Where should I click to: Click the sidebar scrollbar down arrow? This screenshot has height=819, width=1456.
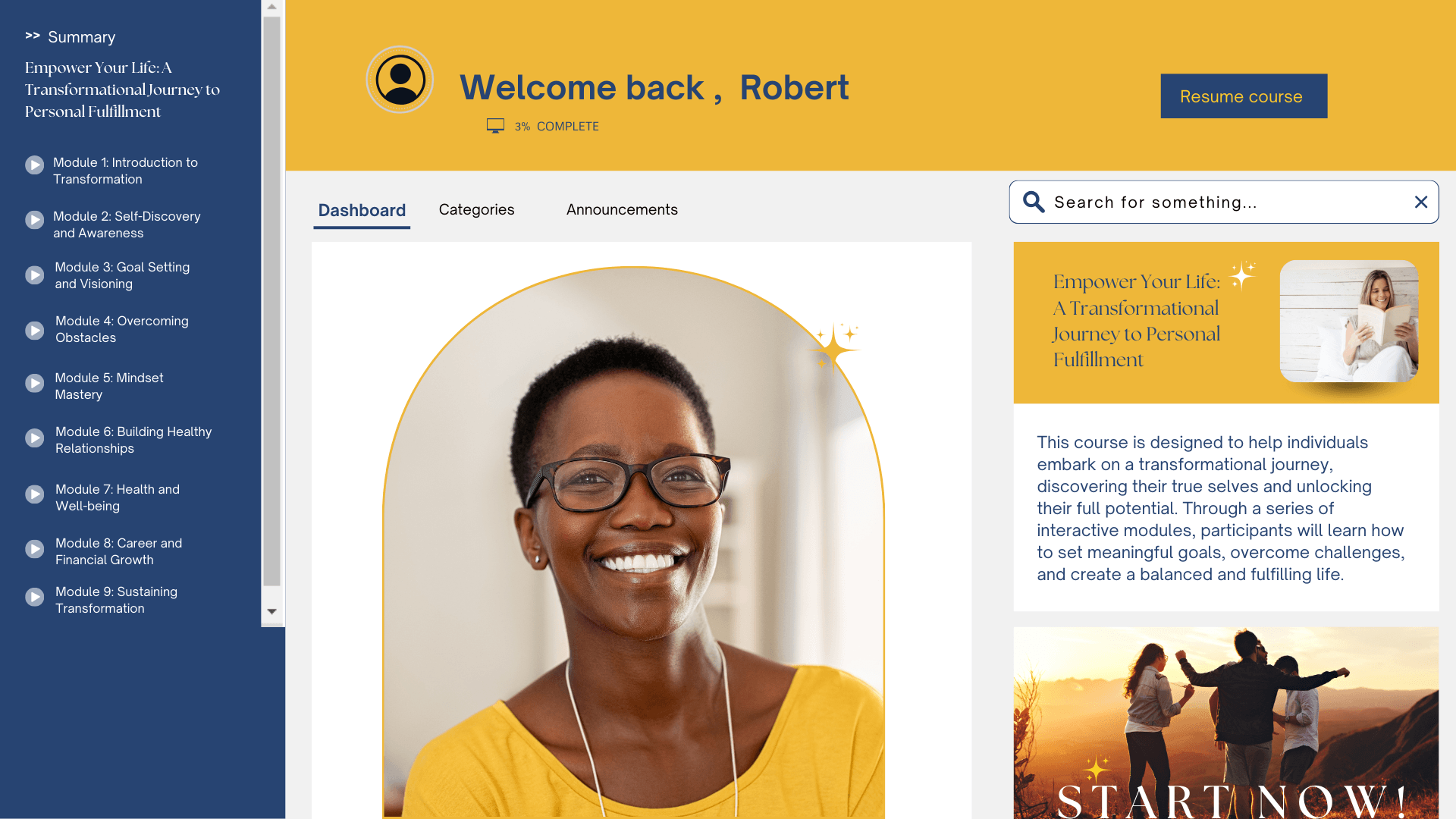[x=271, y=611]
